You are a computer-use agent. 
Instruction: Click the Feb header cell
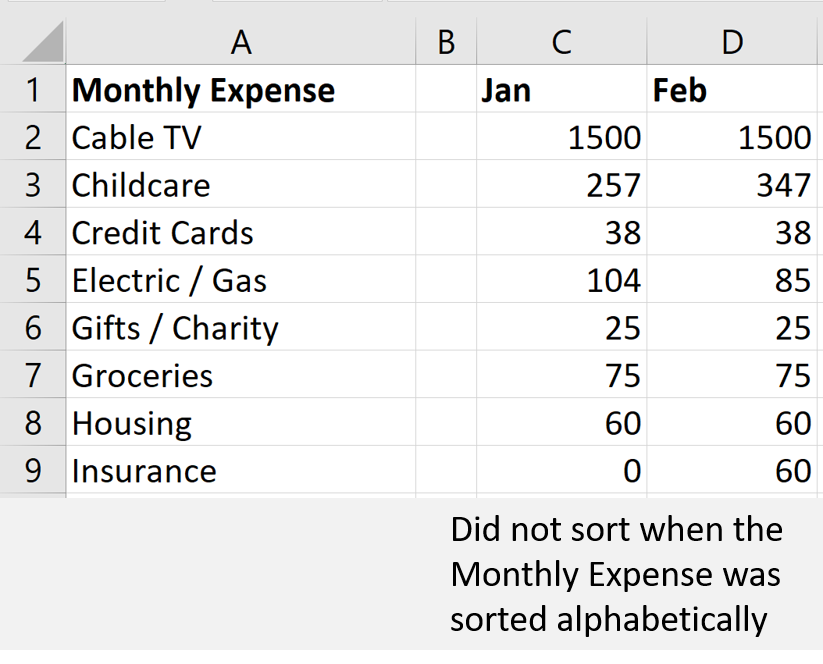pyautogui.click(x=732, y=89)
